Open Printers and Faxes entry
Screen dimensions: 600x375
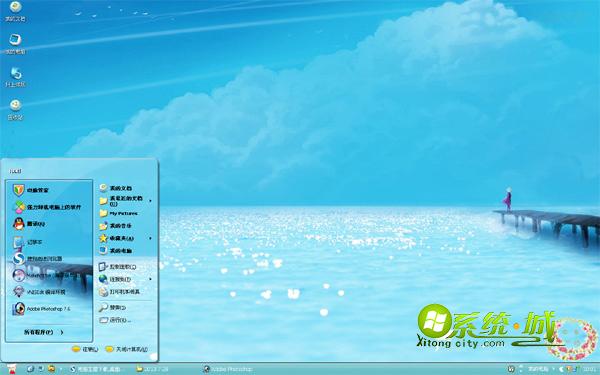click(x=119, y=292)
